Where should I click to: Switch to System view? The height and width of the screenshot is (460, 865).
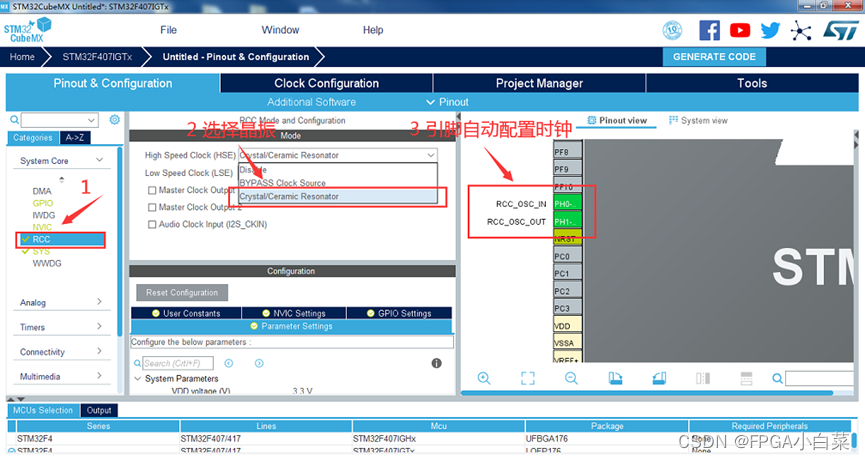(x=698, y=120)
